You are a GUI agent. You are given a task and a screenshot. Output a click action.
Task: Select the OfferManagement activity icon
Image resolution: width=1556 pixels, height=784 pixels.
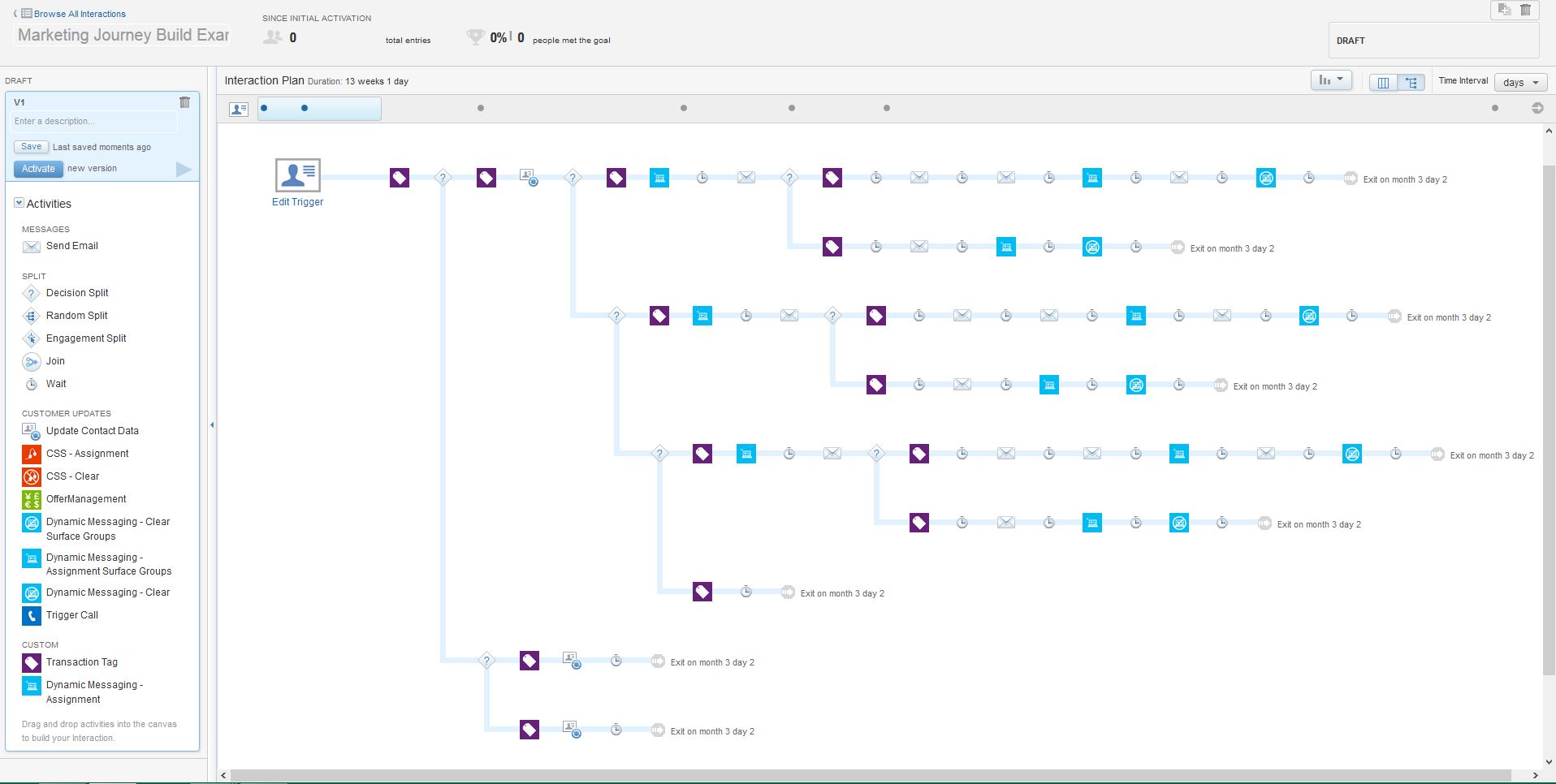tap(31, 499)
